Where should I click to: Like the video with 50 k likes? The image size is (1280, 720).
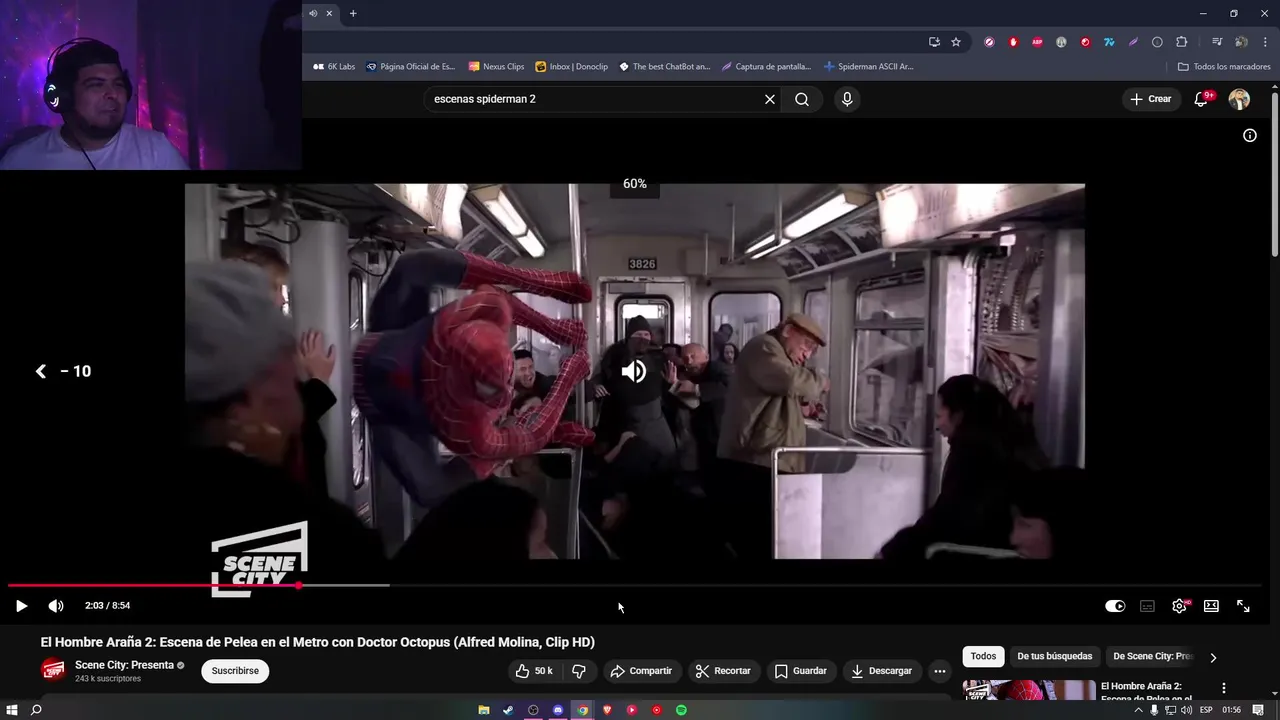tap(534, 671)
